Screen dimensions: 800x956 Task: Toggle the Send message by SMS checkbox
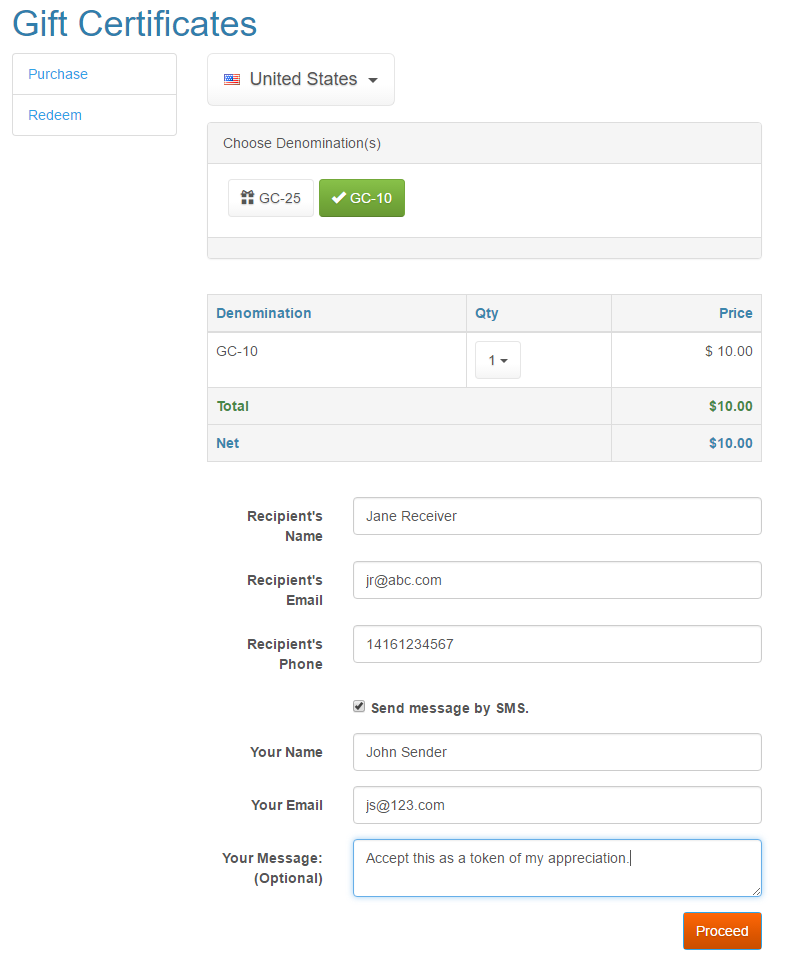359,706
